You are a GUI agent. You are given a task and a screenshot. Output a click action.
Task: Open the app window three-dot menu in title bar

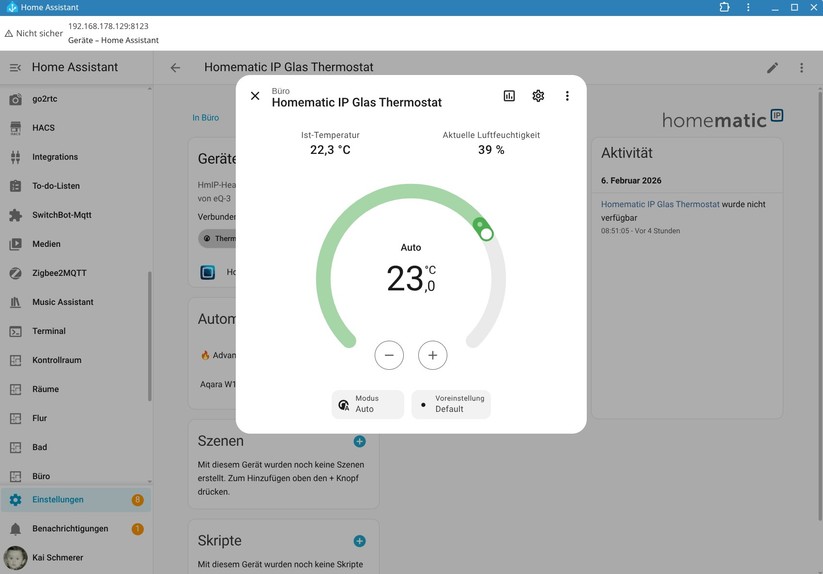[748, 7]
